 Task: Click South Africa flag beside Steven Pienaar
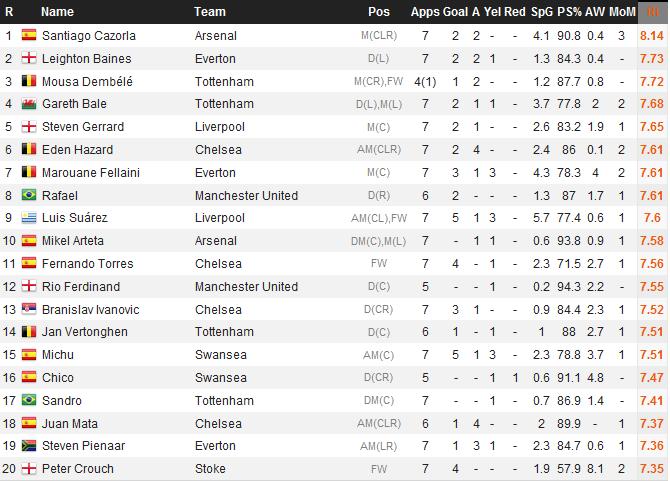pyautogui.click(x=29, y=446)
